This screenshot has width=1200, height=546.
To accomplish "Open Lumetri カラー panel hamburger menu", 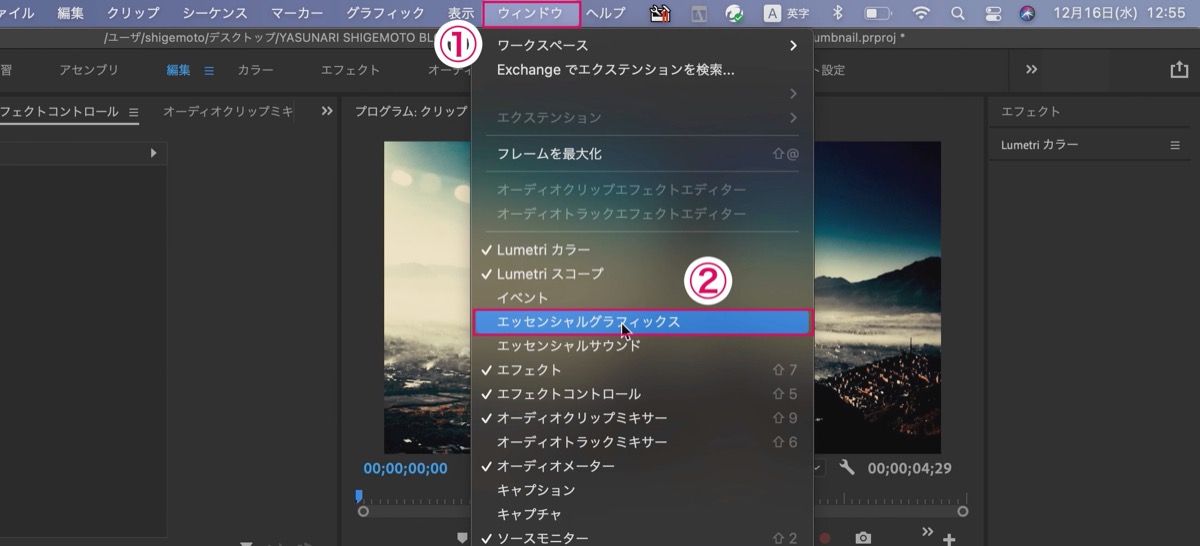I will click(x=1175, y=145).
